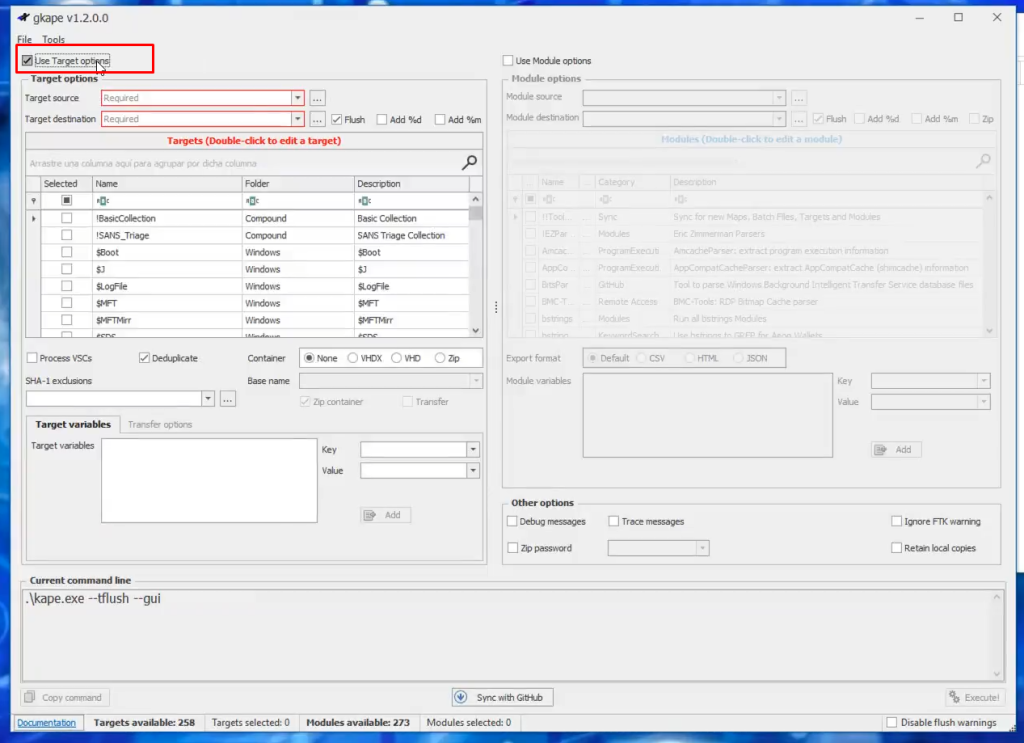
Task: Check Disable flush warnings
Action: (x=891, y=723)
